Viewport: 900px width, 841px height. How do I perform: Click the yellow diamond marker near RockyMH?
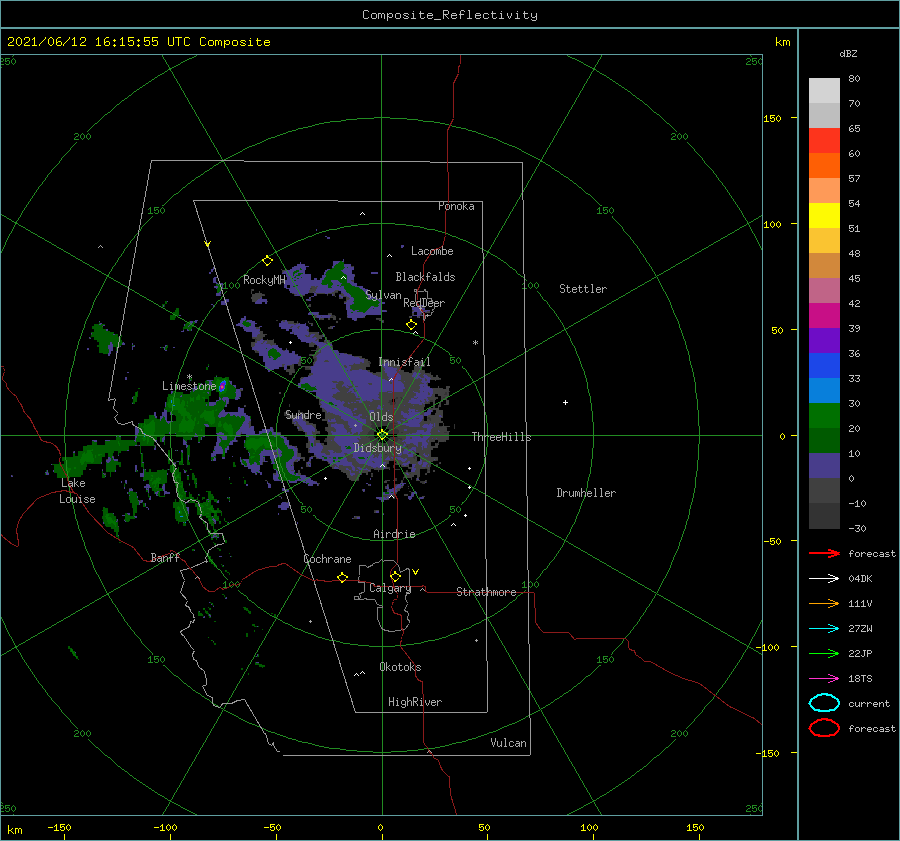267,261
